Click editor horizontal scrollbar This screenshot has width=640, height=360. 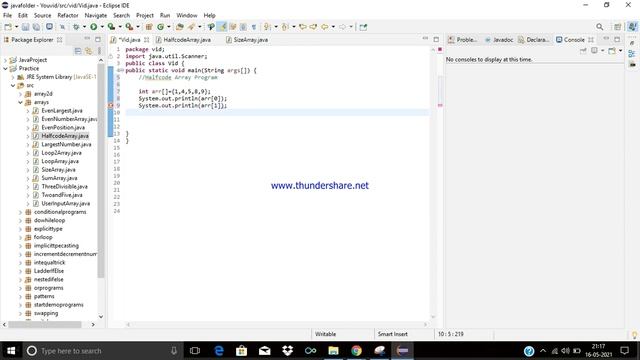pyautogui.click(x=277, y=324)
